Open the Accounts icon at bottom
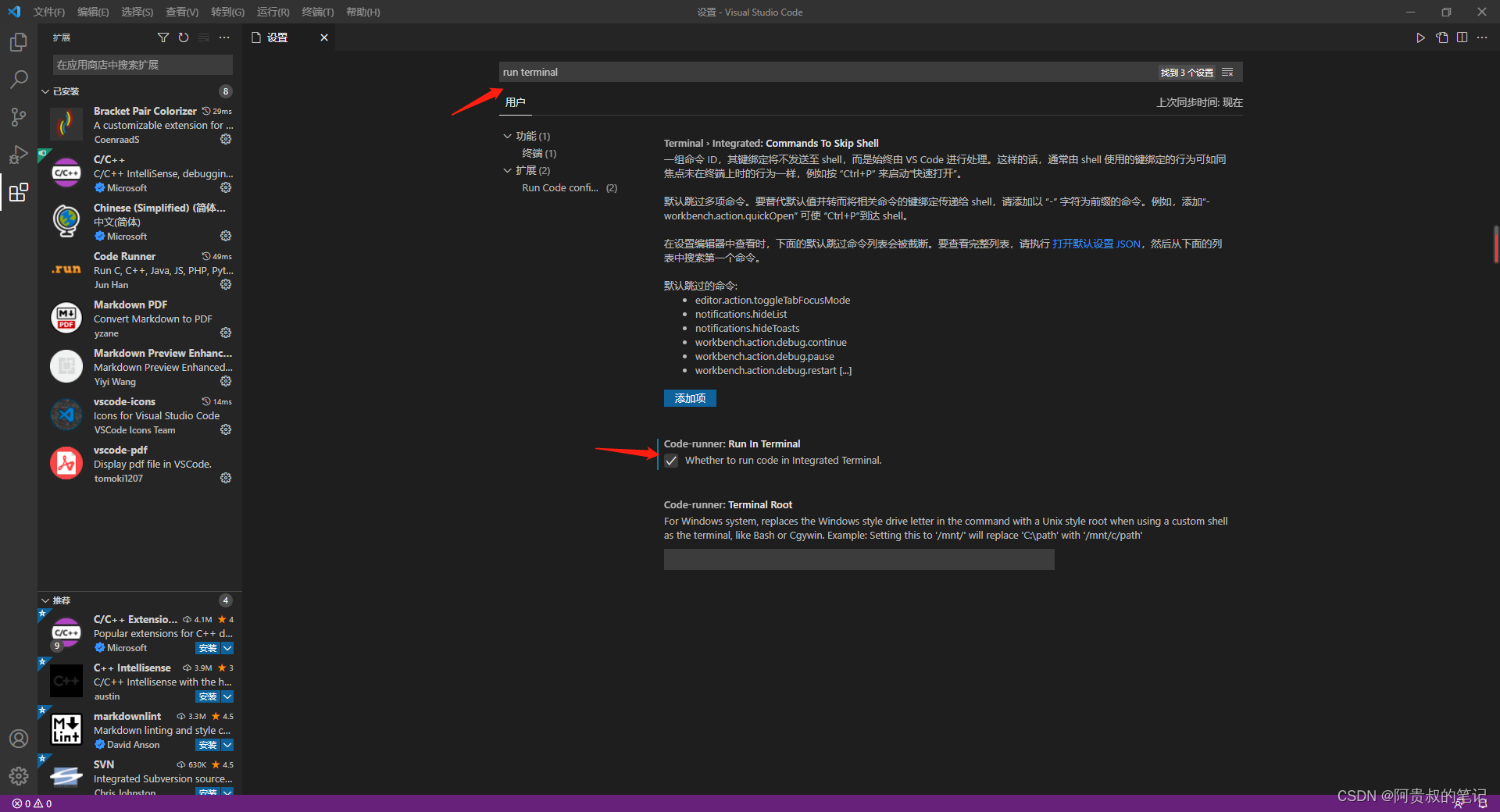 [x=19, y=738]
